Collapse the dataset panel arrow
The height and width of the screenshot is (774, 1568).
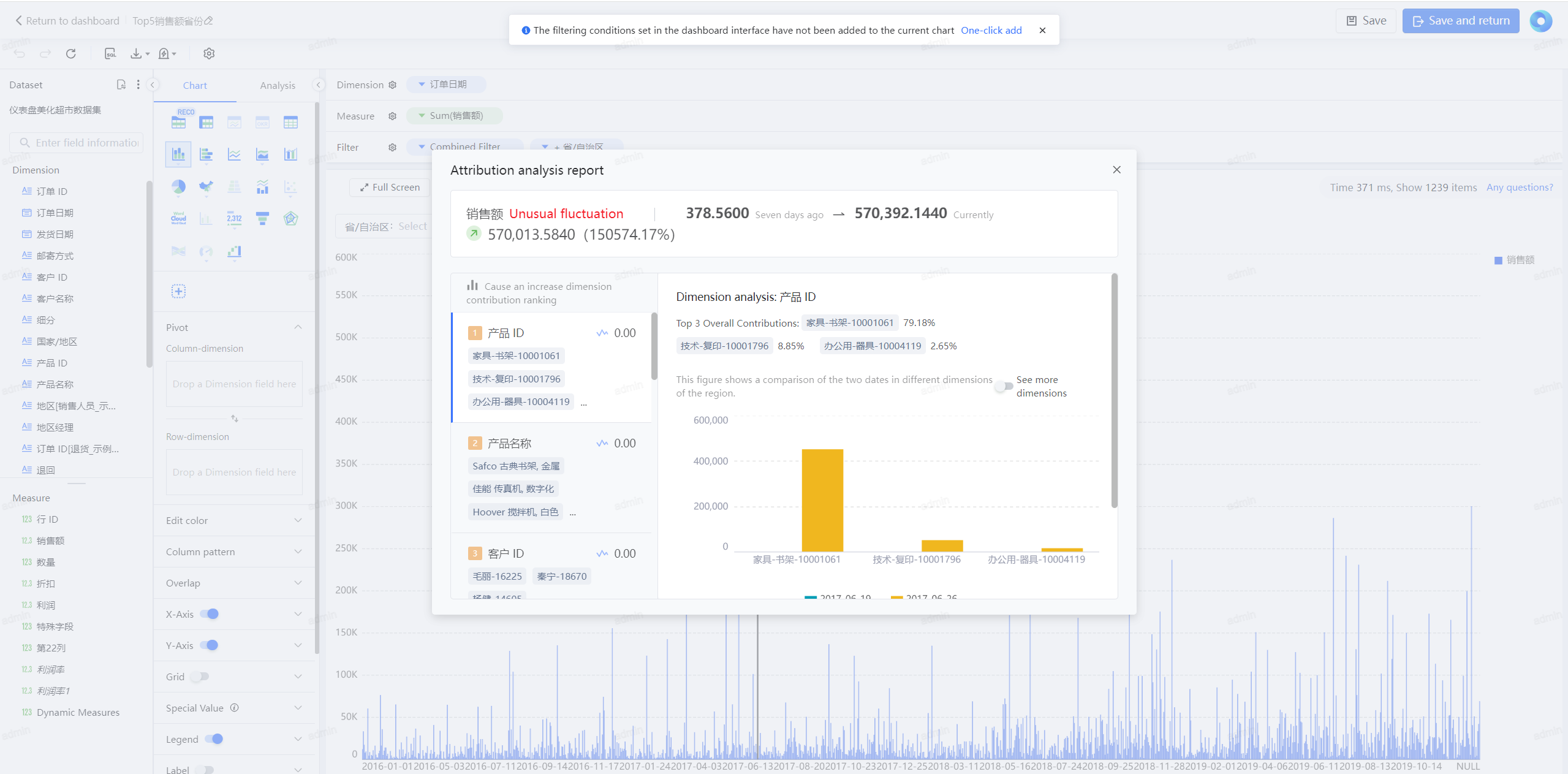[153, 85]
